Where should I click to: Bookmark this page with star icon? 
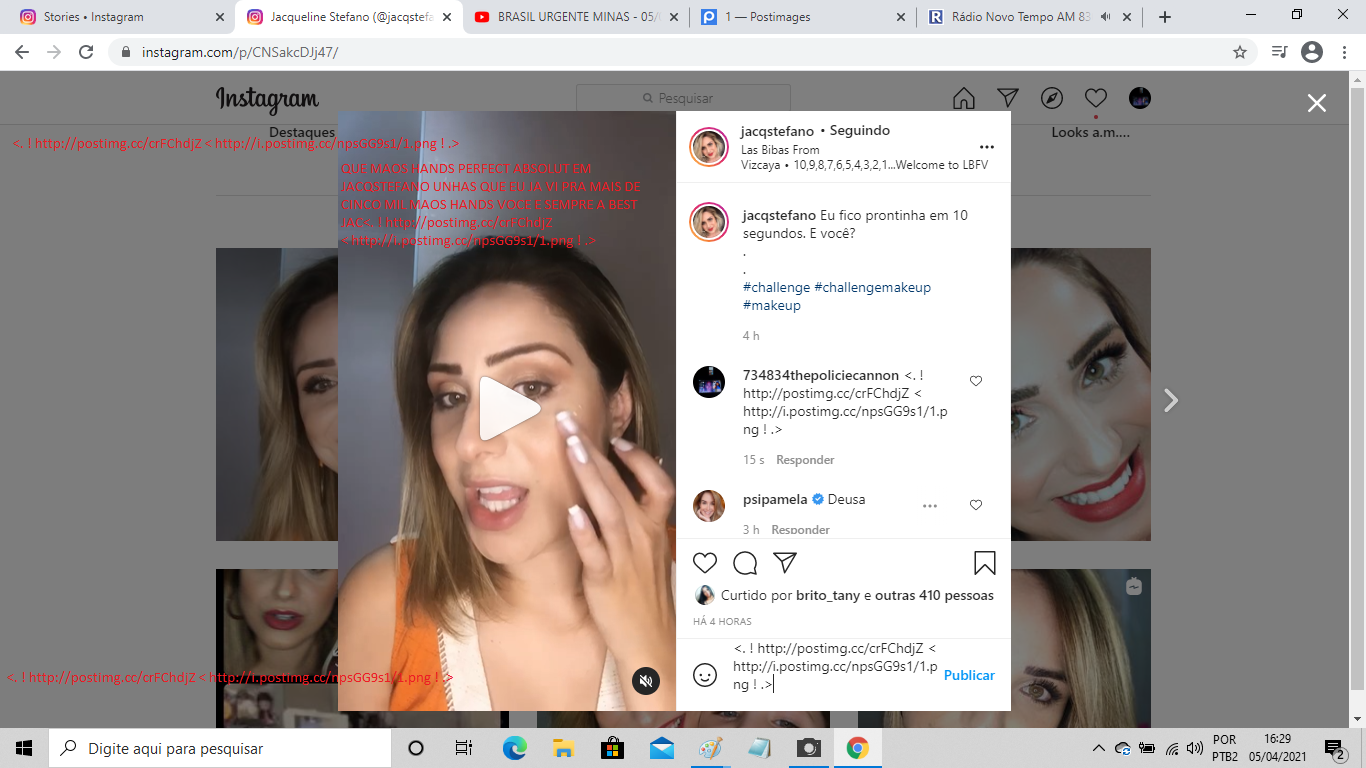click(x=1240, y=52)
